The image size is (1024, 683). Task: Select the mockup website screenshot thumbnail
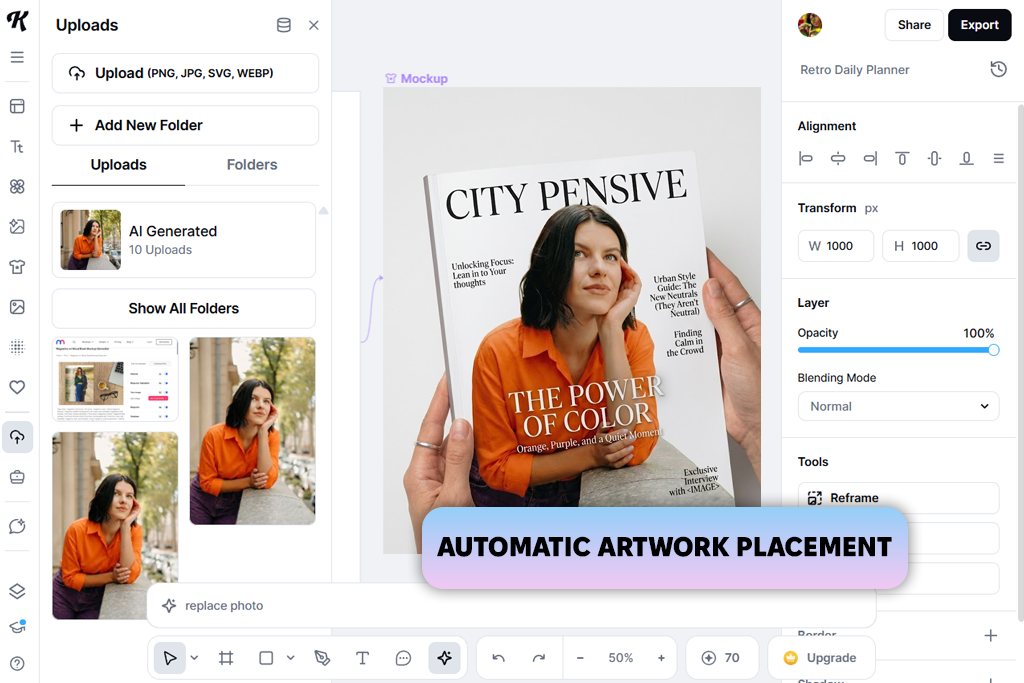(x=115, y=379)
